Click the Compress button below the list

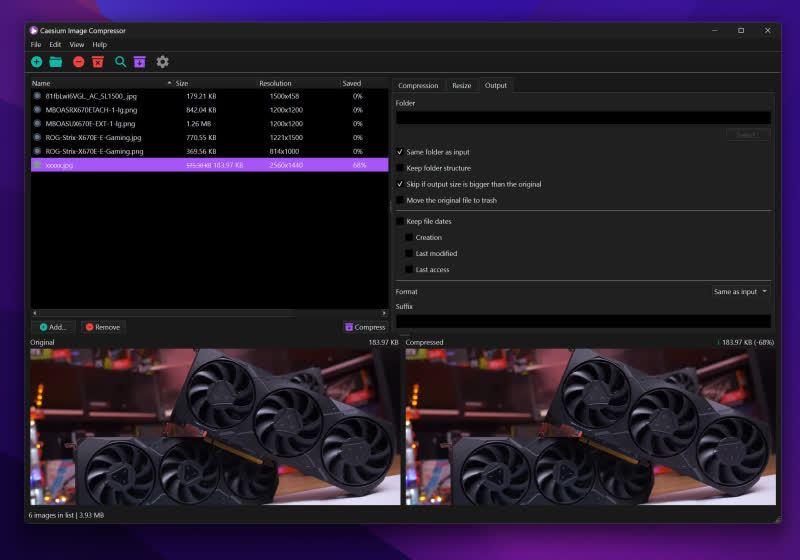tap(364, 327)
